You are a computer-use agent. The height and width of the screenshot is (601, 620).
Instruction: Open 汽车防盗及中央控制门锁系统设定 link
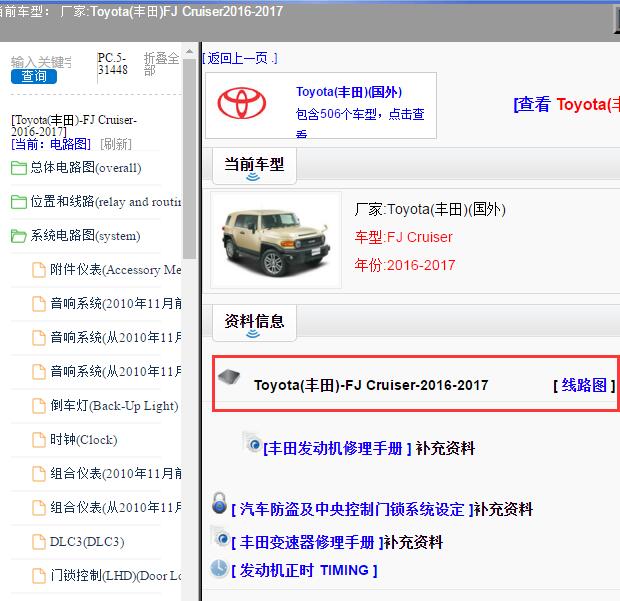352,509
